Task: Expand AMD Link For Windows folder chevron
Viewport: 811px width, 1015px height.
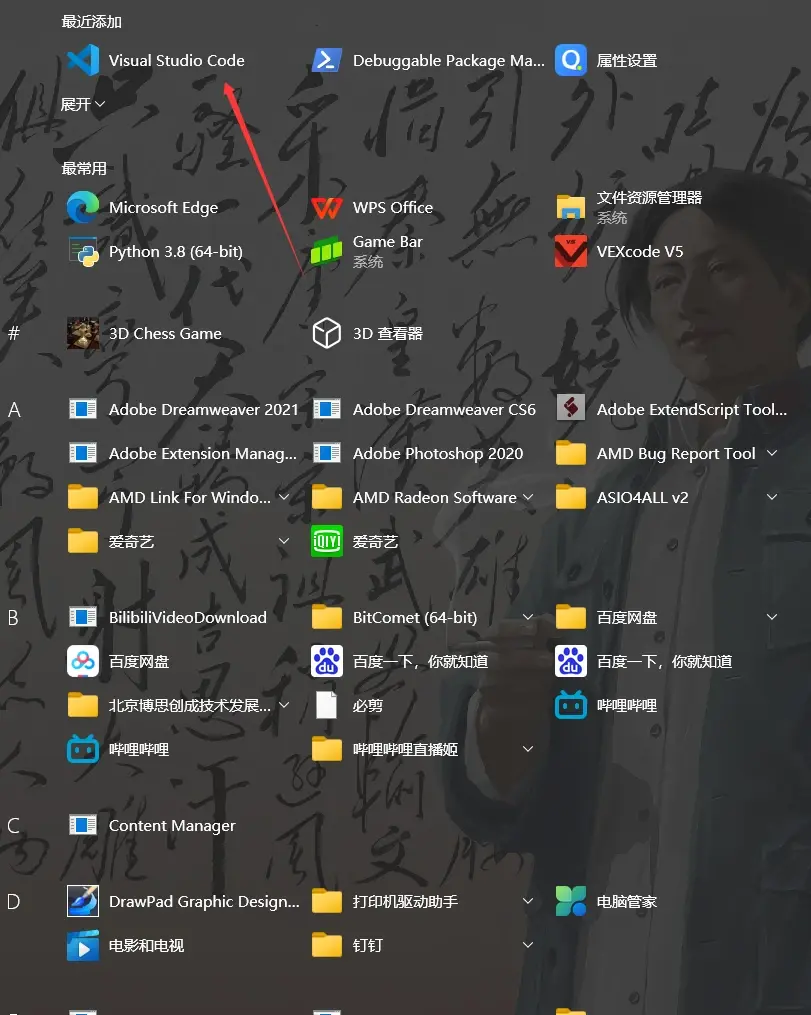Action: pos(283,497)
